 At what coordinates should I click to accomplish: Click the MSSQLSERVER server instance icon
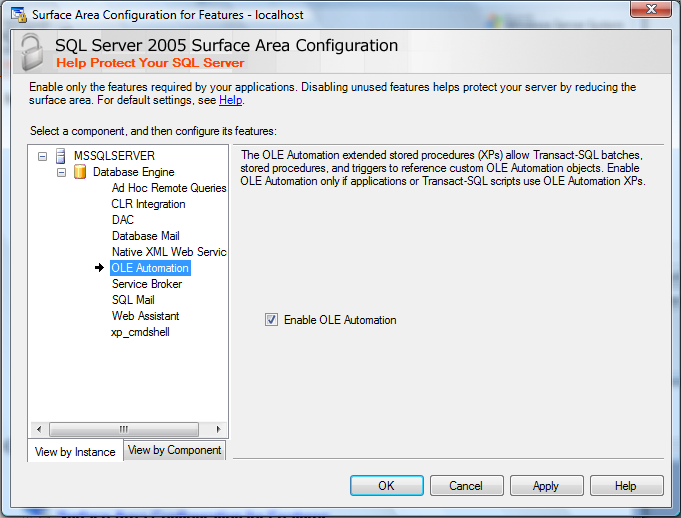tap(61, 155)
